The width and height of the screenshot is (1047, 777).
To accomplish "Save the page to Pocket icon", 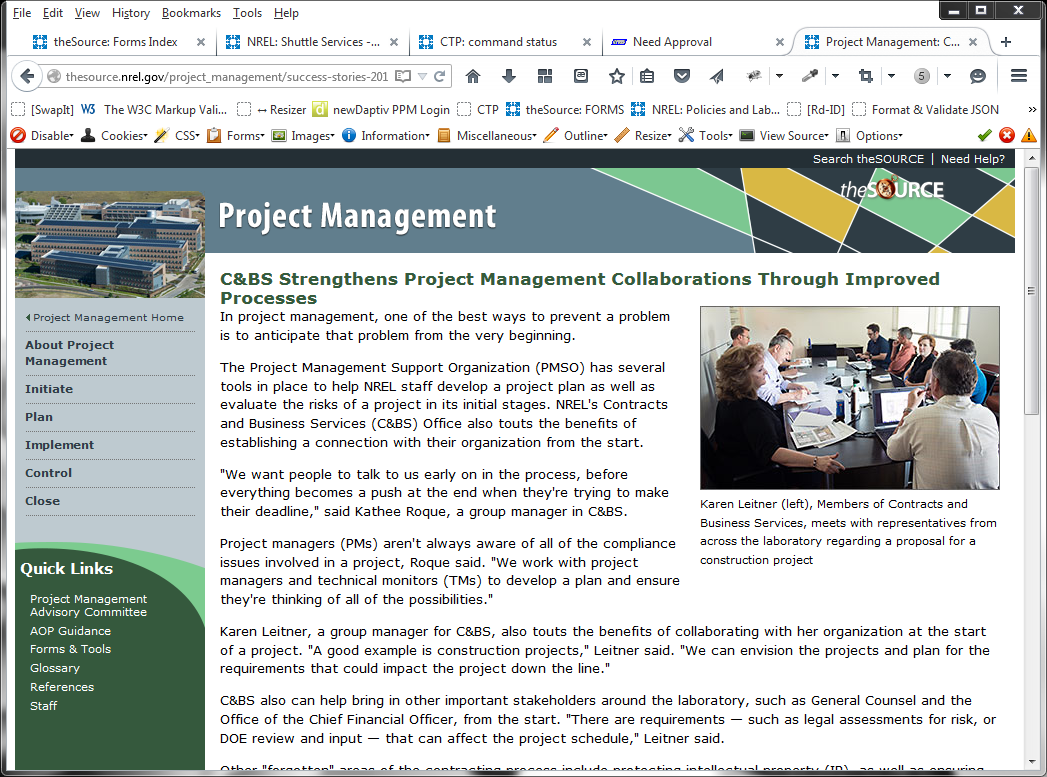I will click(x=682, y=76).
